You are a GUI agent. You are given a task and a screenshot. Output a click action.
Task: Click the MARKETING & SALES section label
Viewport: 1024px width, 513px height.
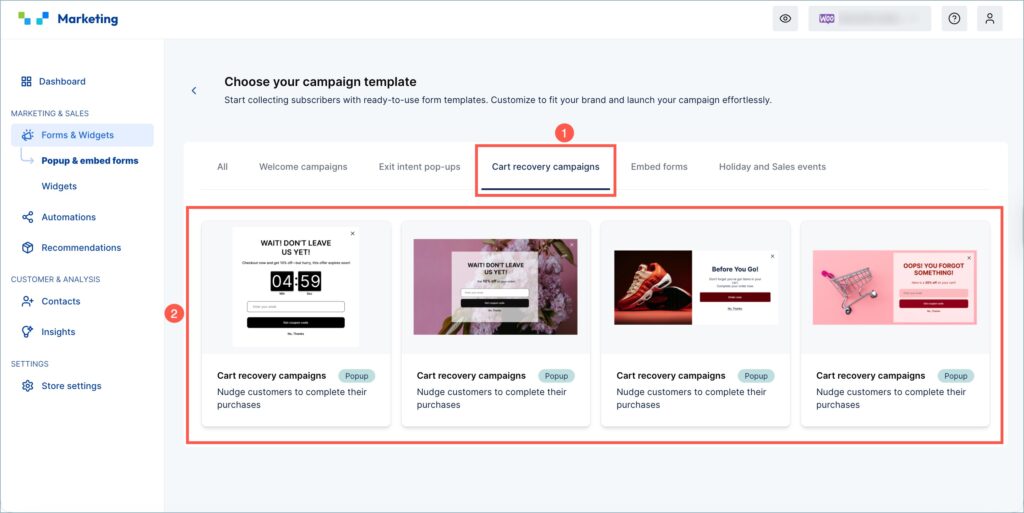click(50, 114)
